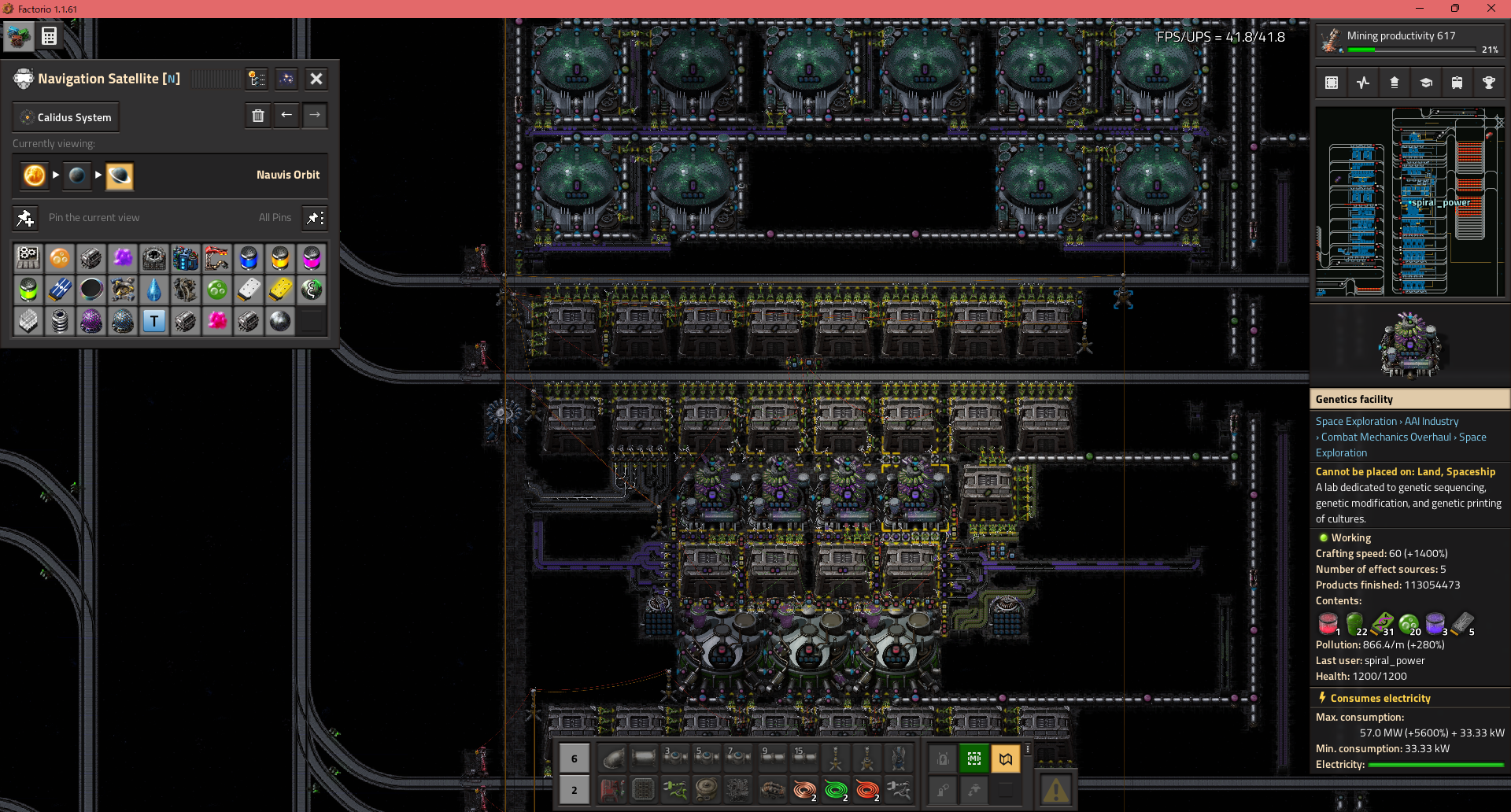Click the calculator icon at top left
The height and width of the screenshot is (812, 1511).
coord(49,36)
